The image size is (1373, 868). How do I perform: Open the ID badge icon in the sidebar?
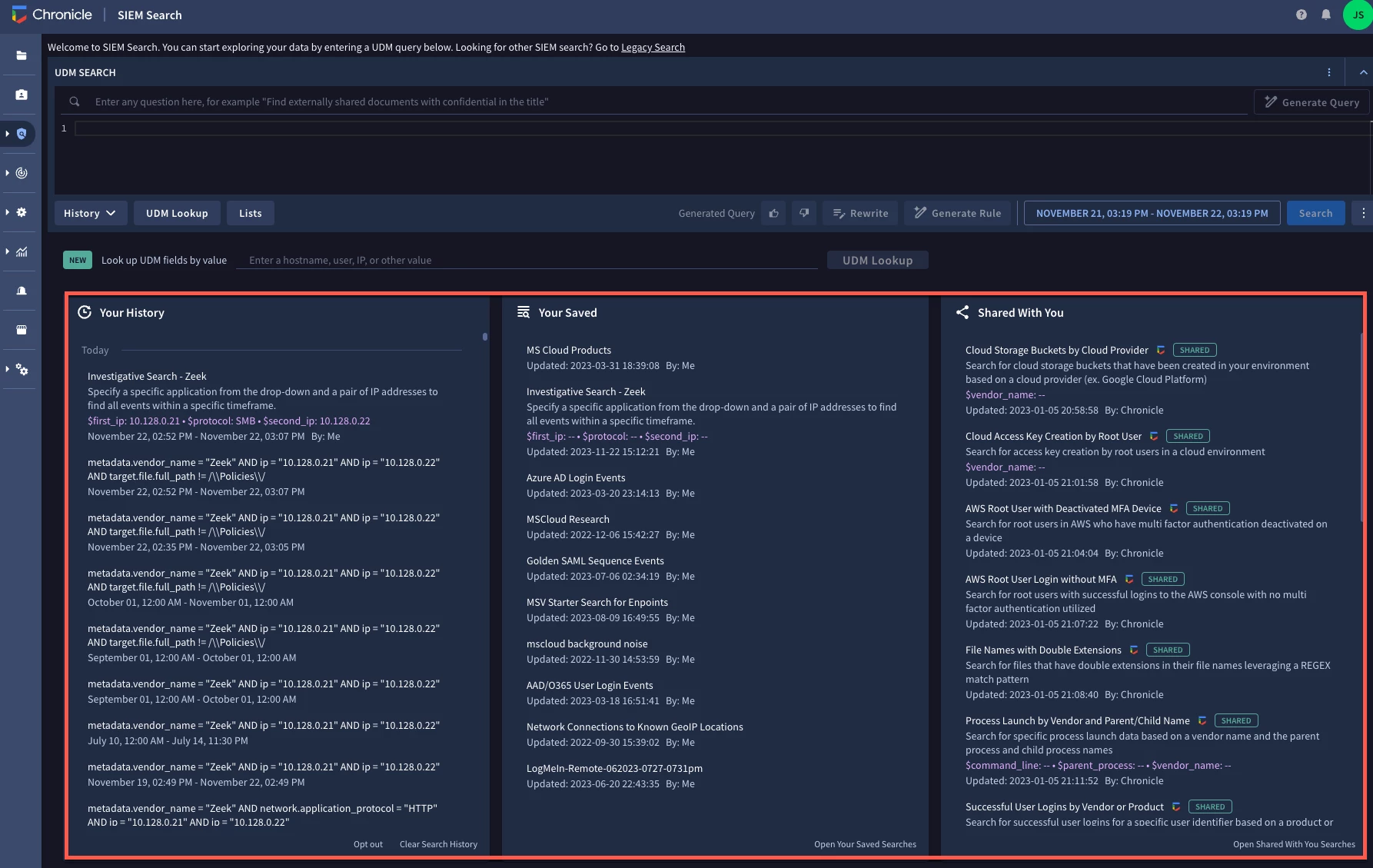click(x=22, y=95)
